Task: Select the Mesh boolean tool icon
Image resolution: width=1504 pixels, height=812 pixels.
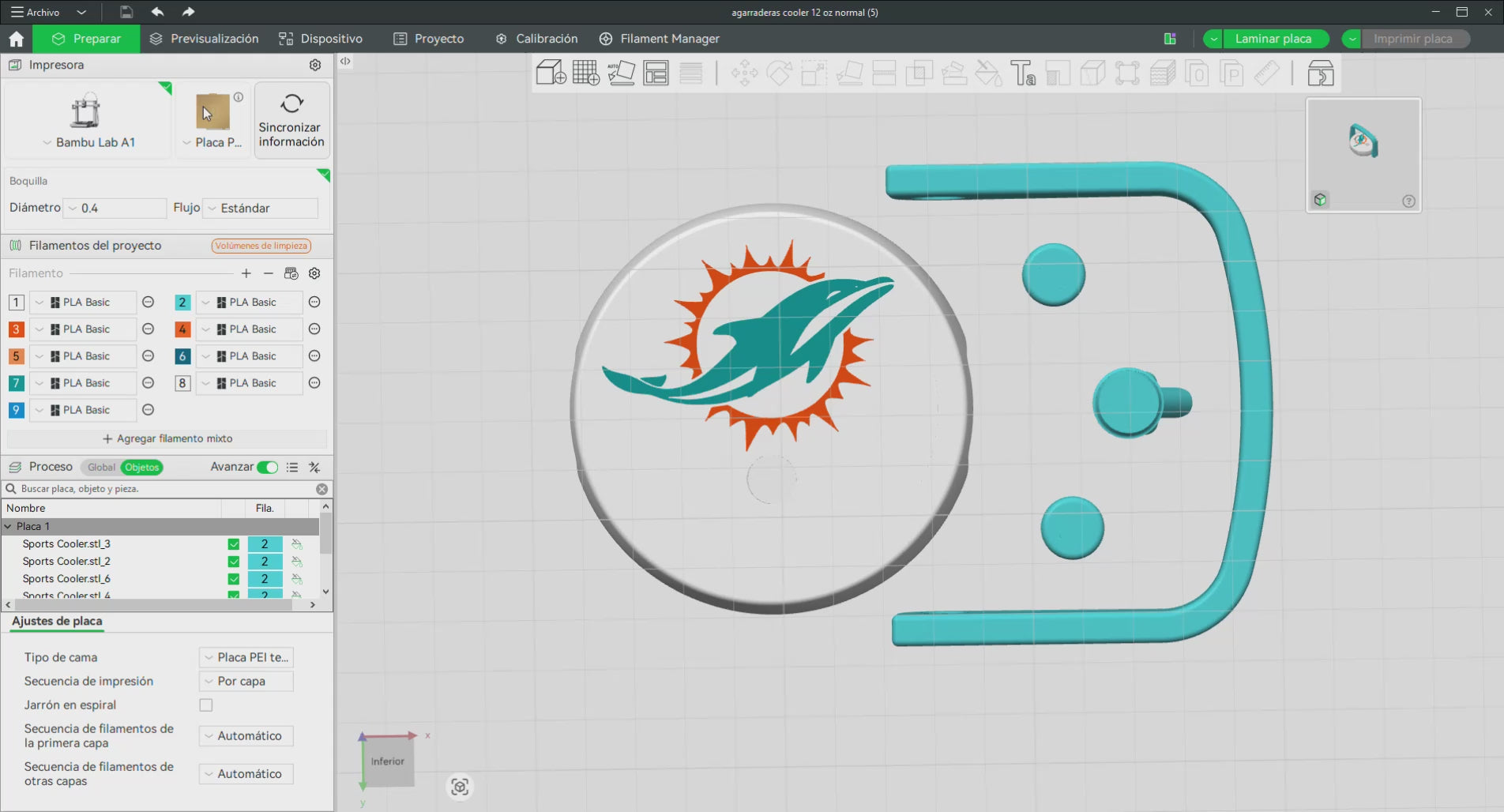Action: [919, 73]
